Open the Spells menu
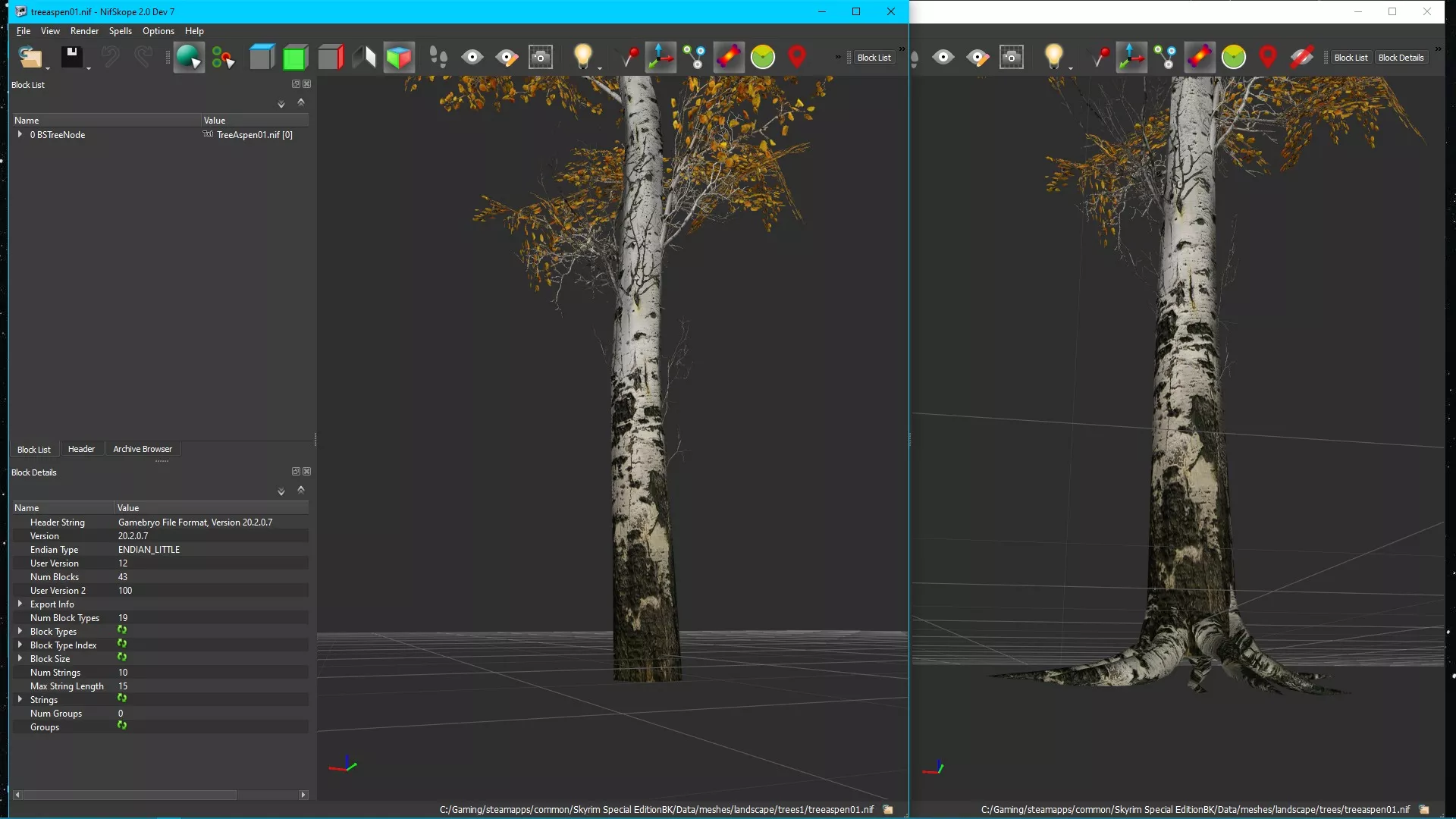Viewport: 1456px width, 819px height. click(x=120, y=31)
